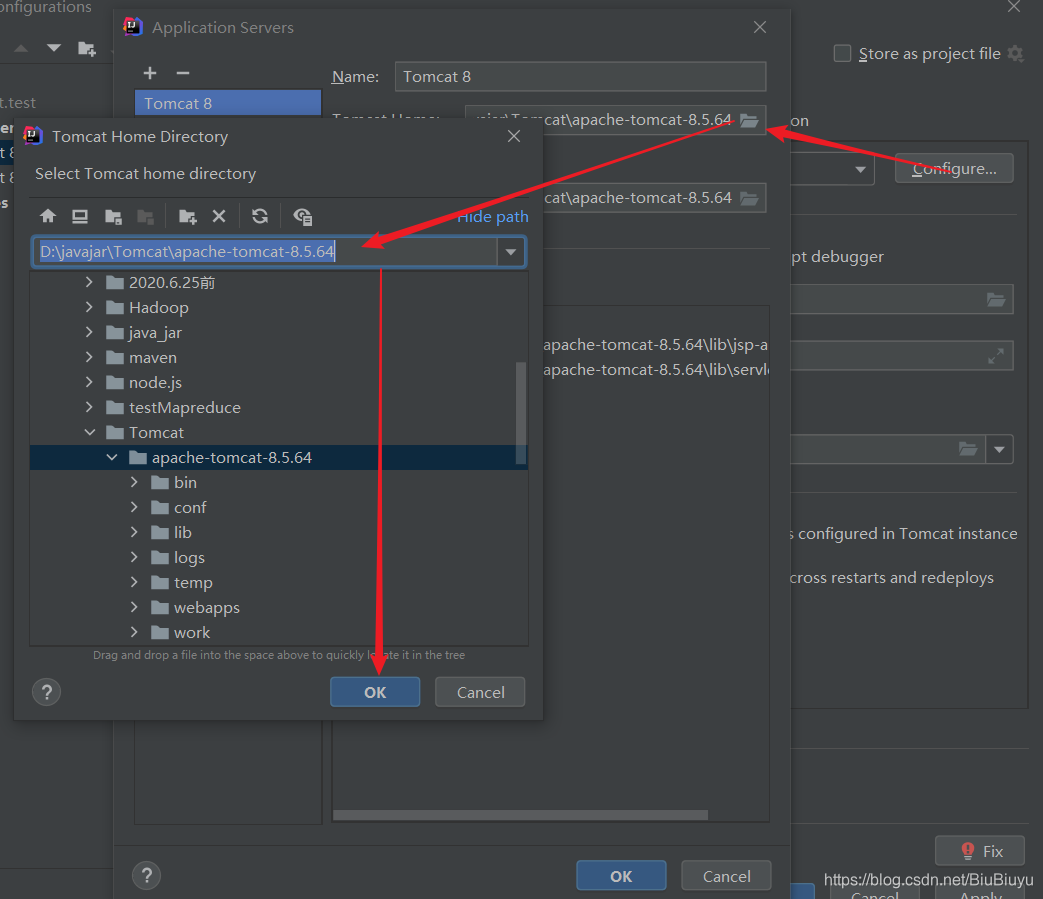The height and width of the screenshot is (899, 1043).
Task: Browse Tomcat base directory folder icon
Action: pyautogui.click(x=749, y=198)
